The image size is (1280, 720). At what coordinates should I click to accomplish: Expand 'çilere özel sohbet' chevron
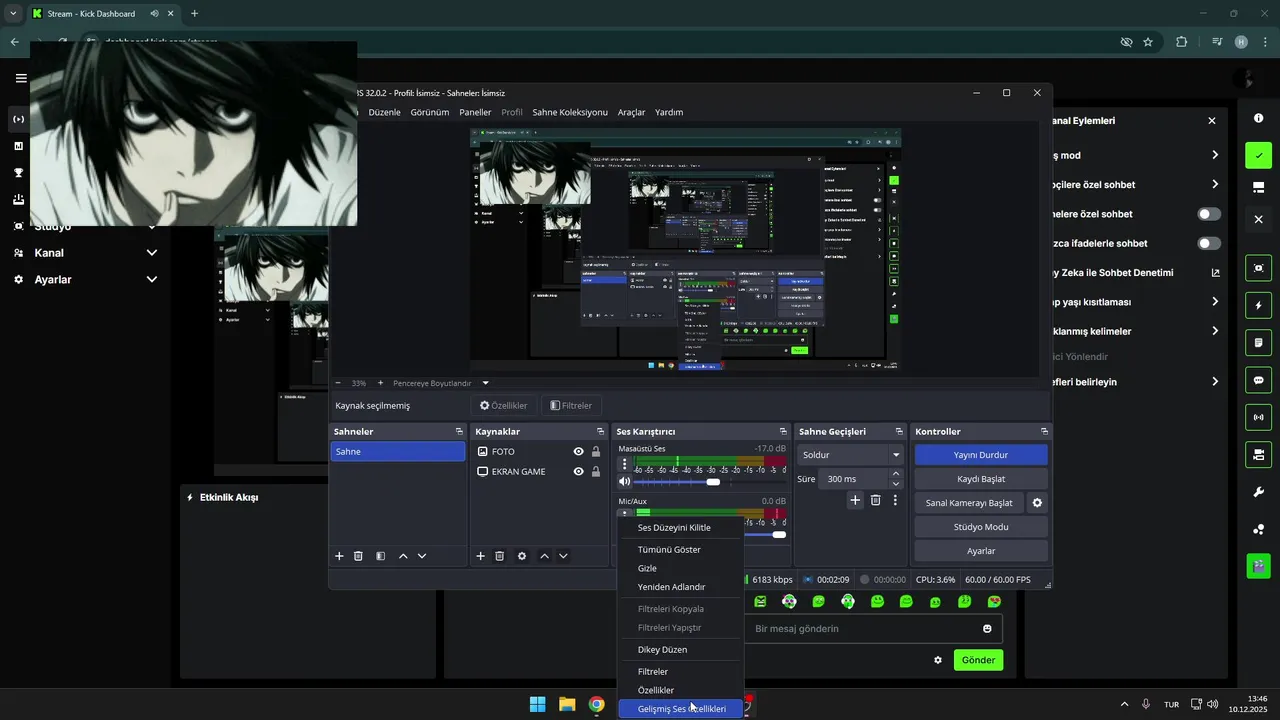click(1215, 184)
